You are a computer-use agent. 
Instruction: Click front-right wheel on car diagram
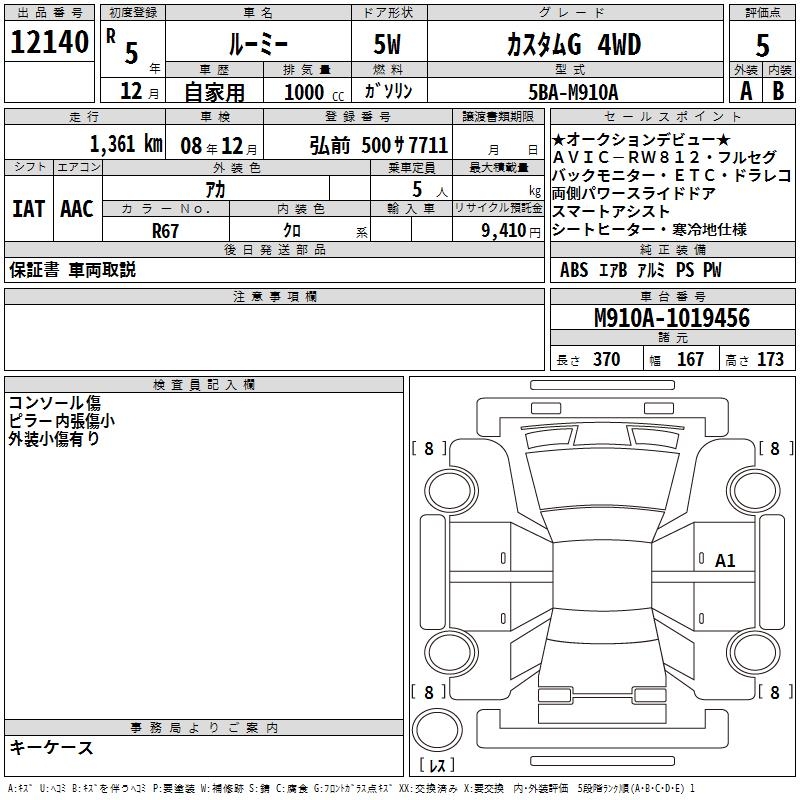[754, 491]
